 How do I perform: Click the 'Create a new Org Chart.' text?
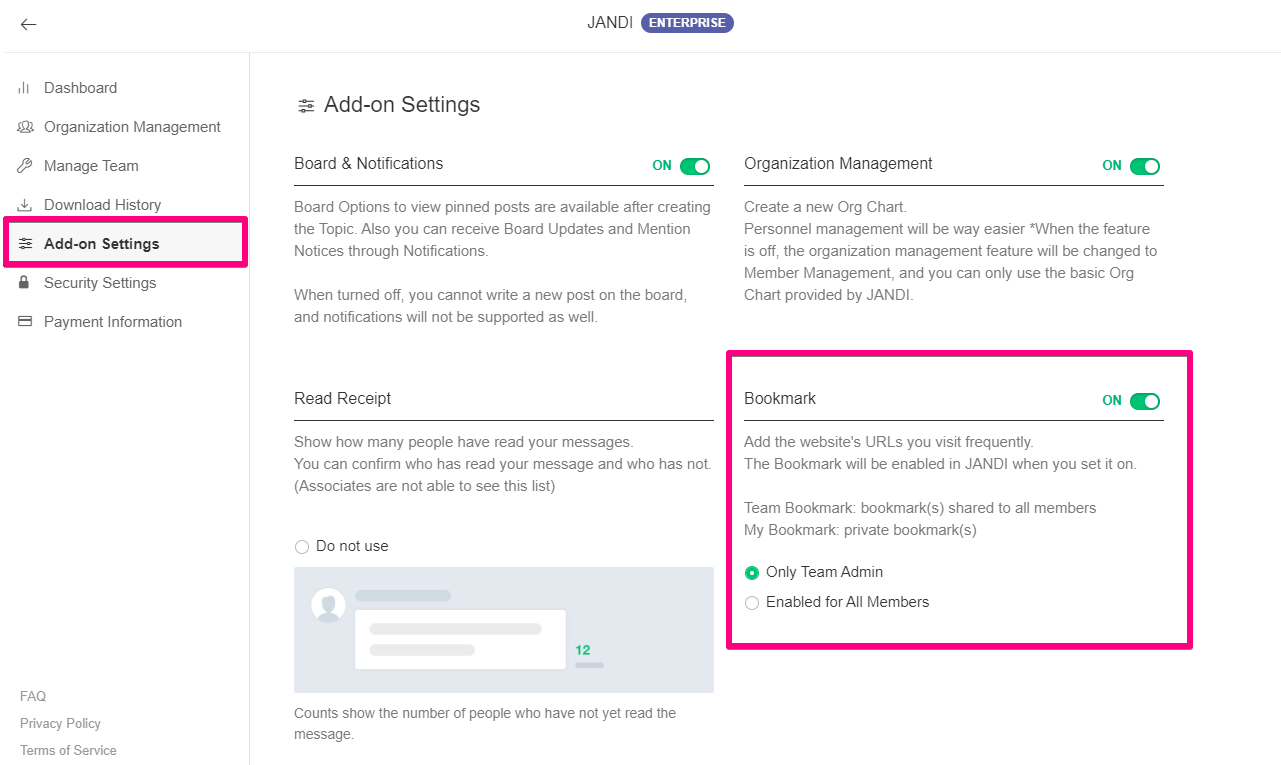coord(825,207)
